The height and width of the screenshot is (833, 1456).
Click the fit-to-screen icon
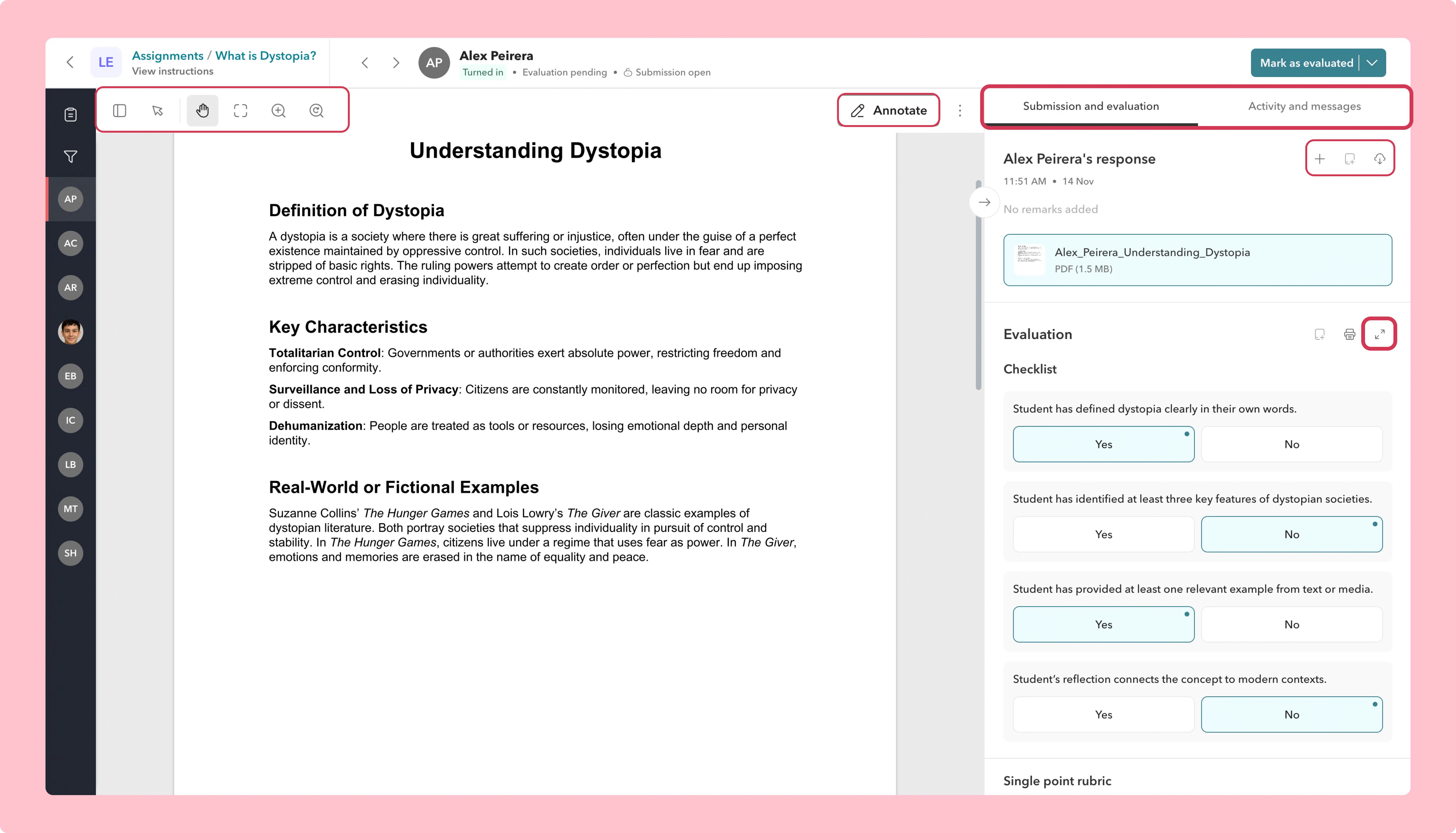[x=241, y=110]
